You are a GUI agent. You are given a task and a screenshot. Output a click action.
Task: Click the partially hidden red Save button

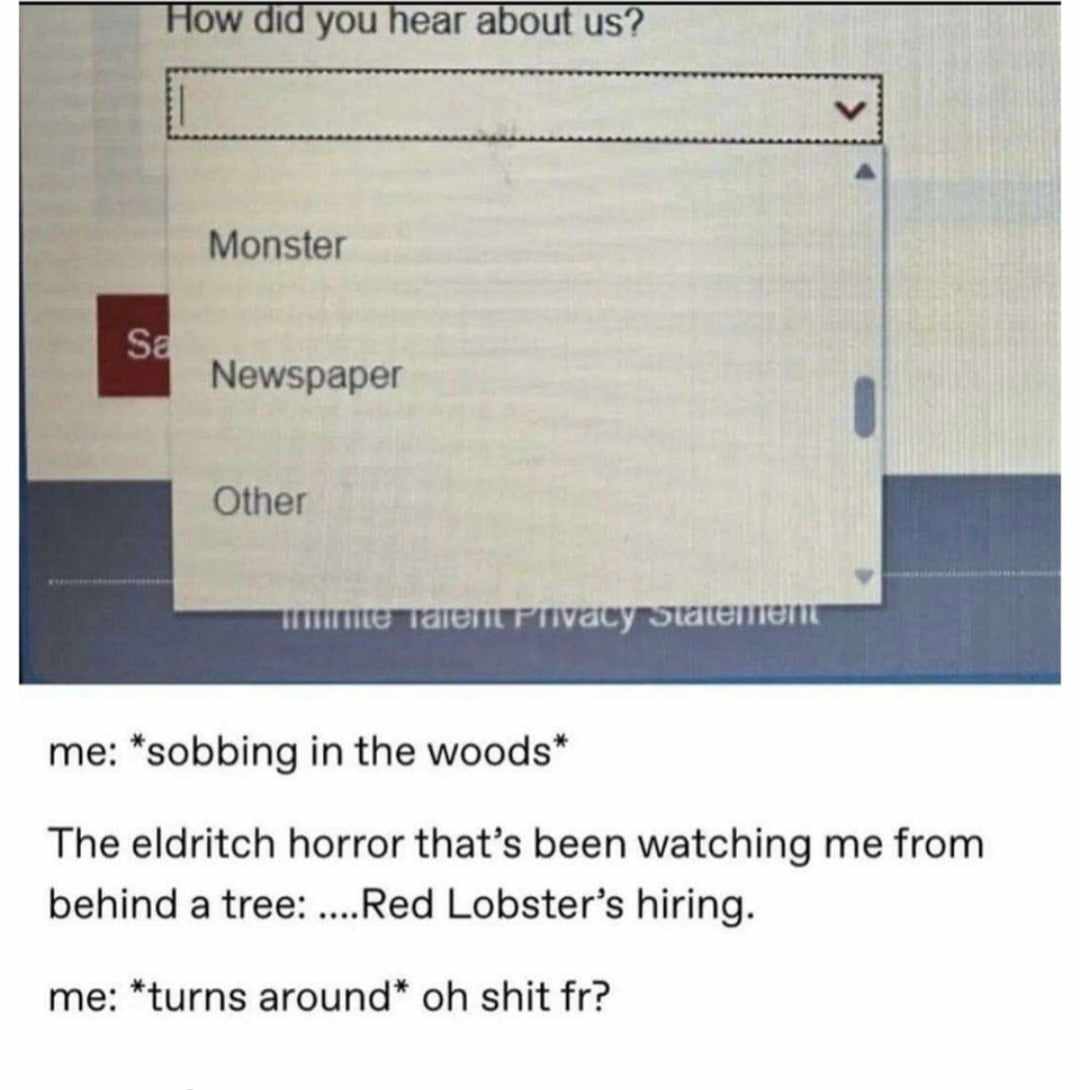[x=133, y=345]
